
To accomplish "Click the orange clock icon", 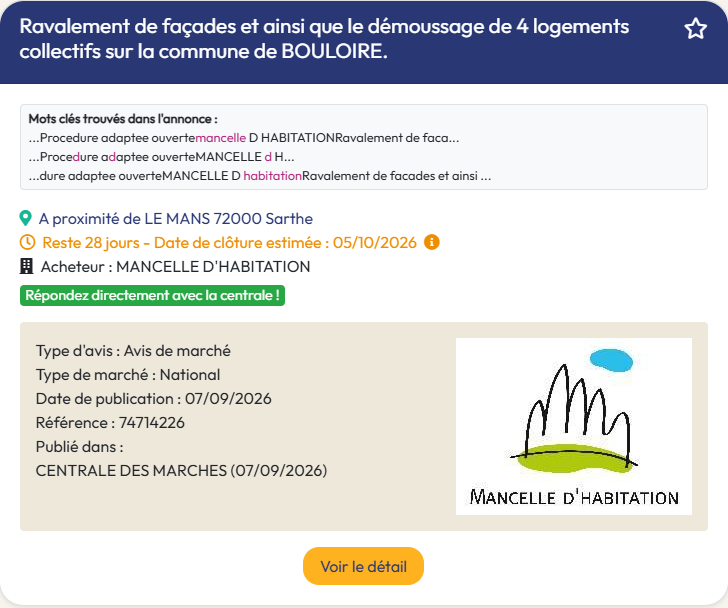I will (x=27, y=242).
